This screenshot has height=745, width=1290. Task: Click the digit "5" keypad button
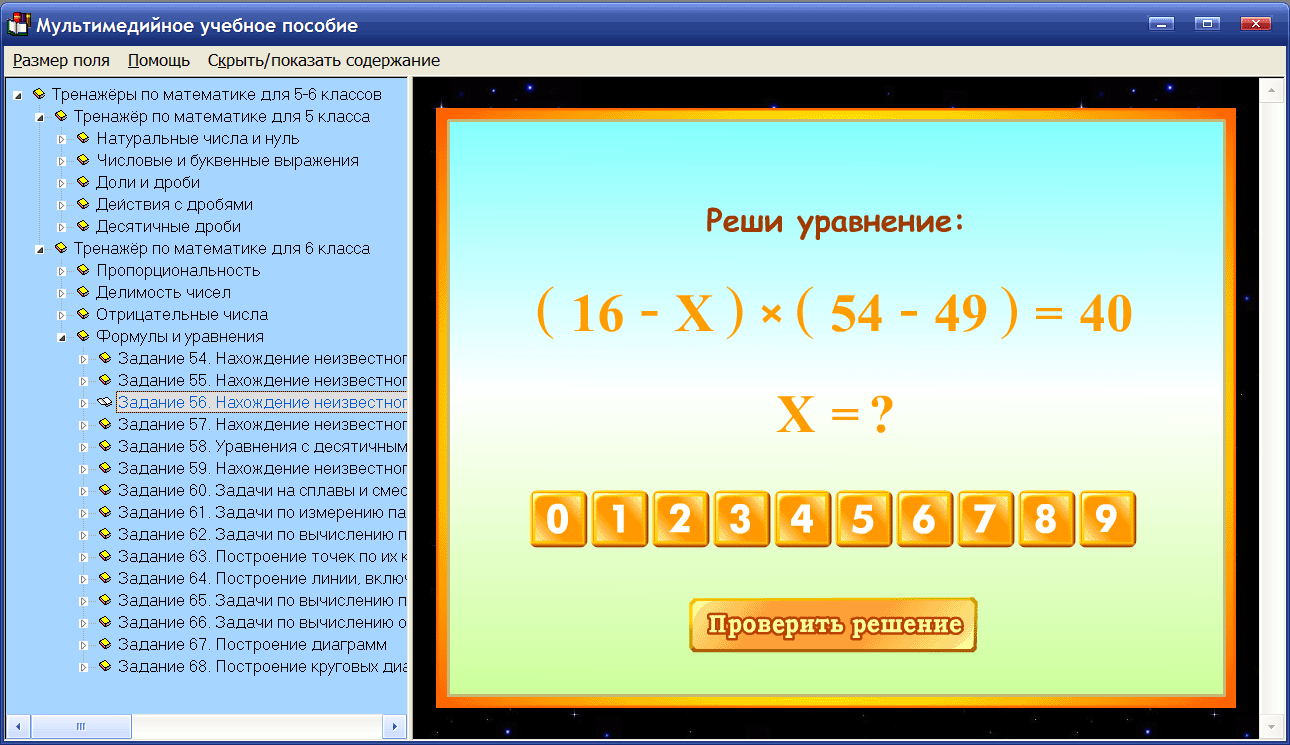(x=863, y=518)
